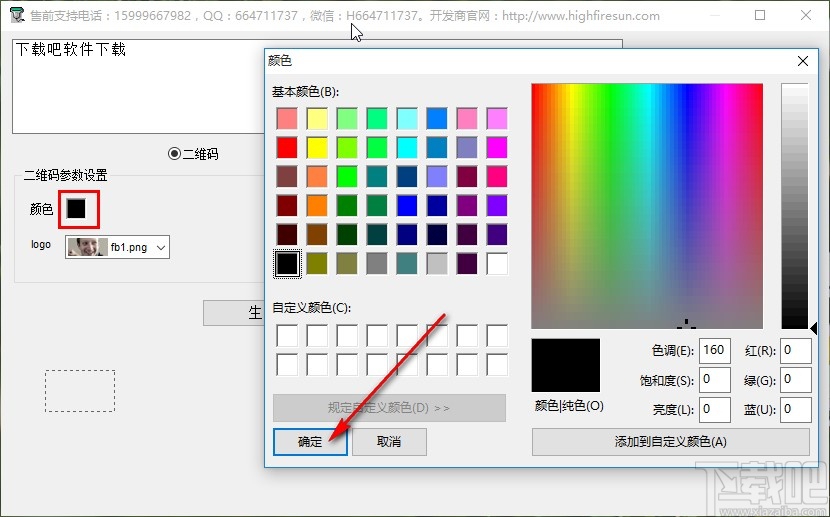Click the 色调(E) hue input field

pyautogui.click(x=715, y=351)
